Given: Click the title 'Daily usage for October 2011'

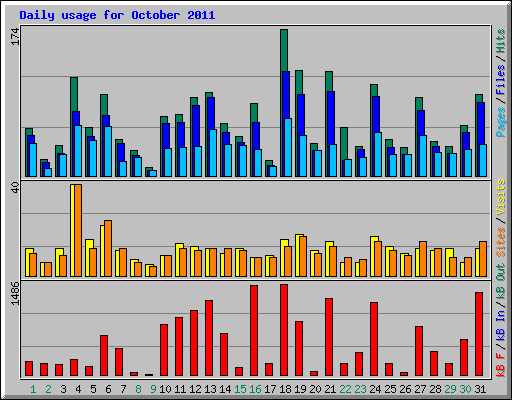Looking at the screenshot, I should tap(117, 15).
